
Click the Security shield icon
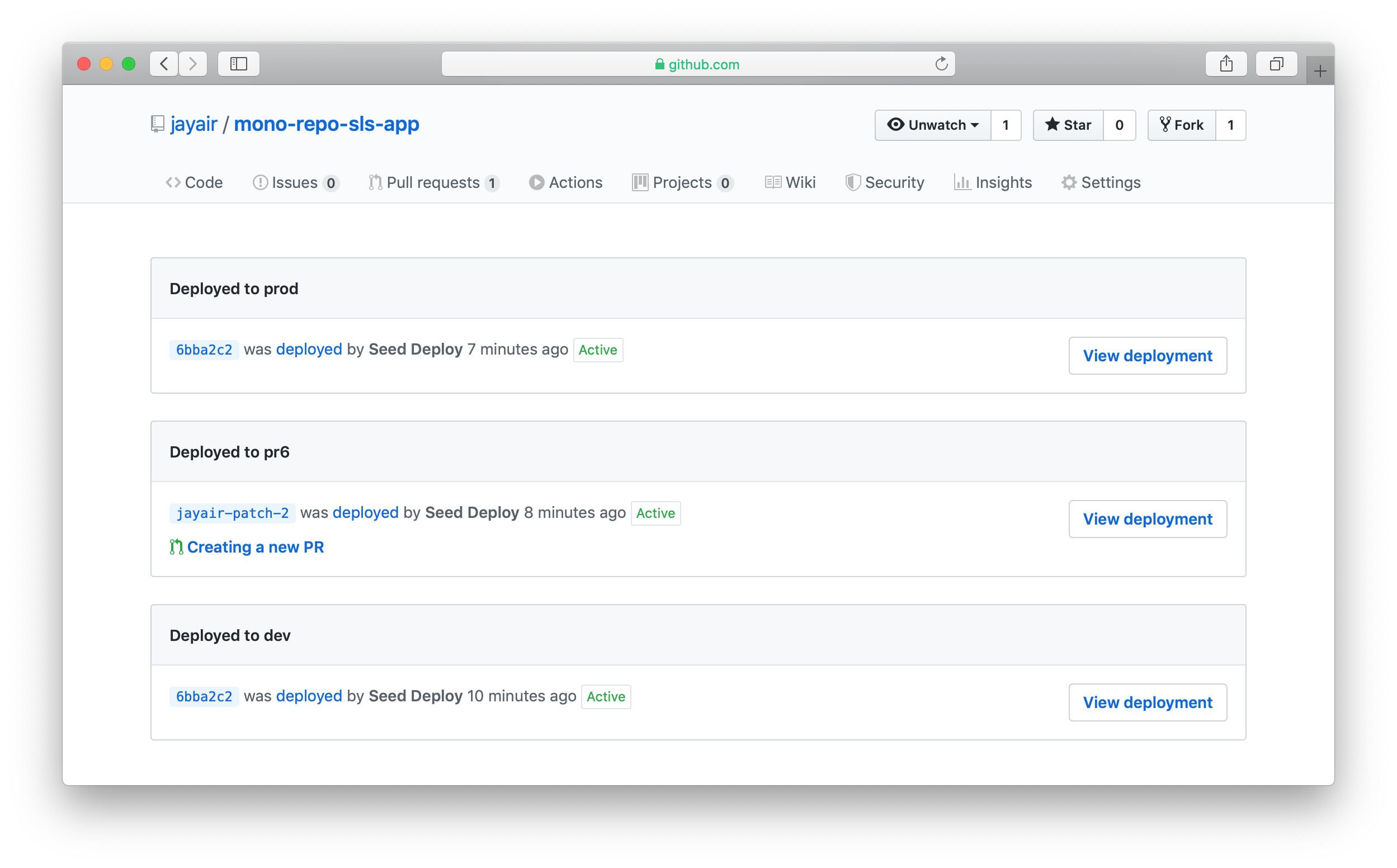[853, 182]
